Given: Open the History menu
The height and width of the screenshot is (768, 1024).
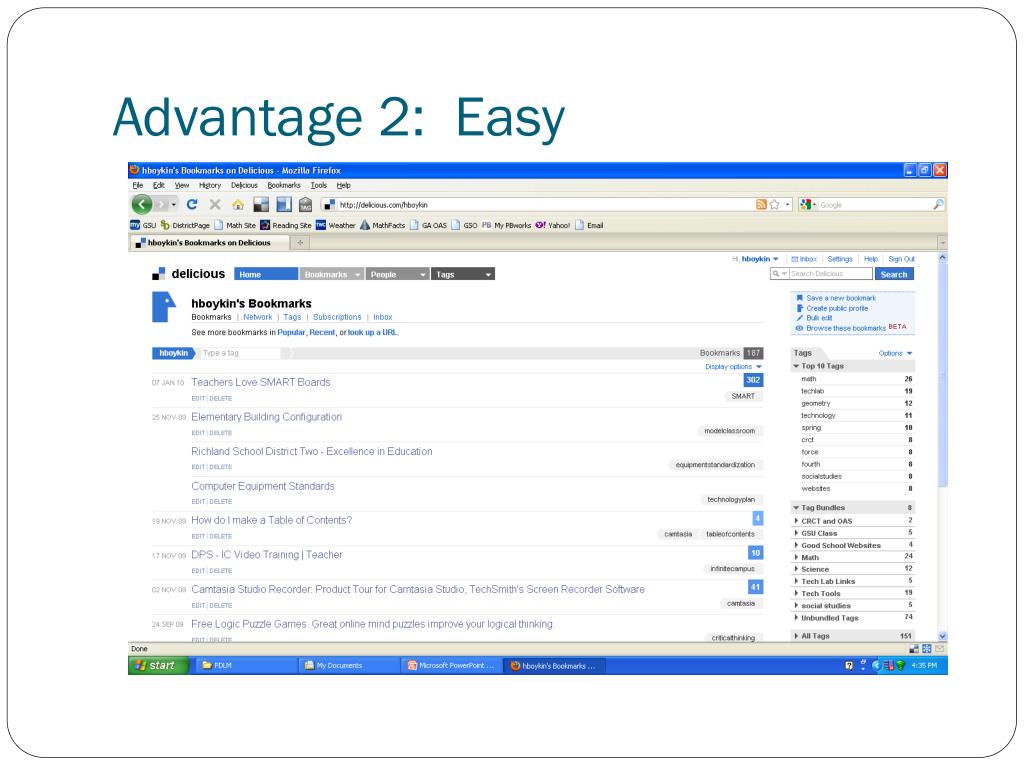Looking at the screenshot, I should 210,185.
